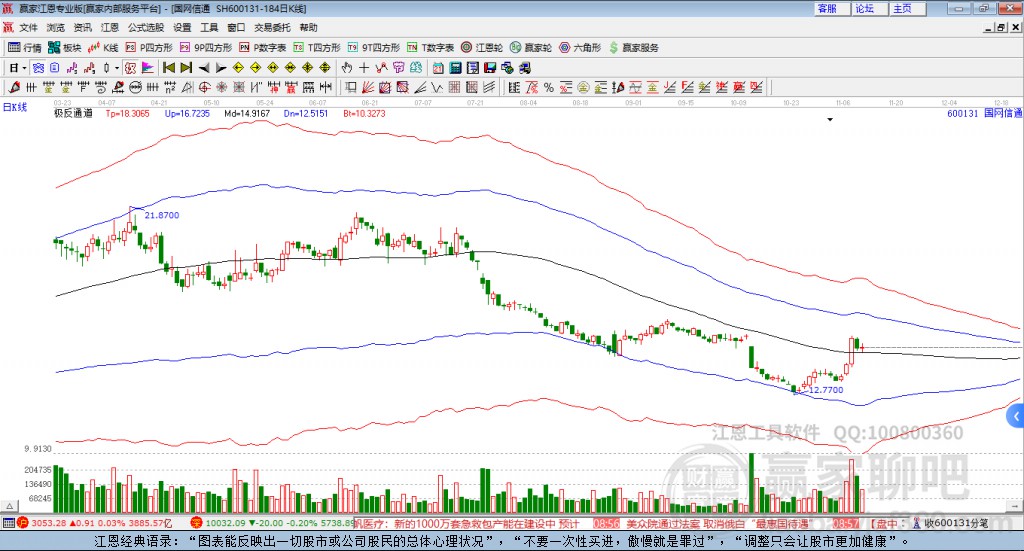Jump to last bar icon
Screen dimensions: 1024x551
(x=186, y=68)
